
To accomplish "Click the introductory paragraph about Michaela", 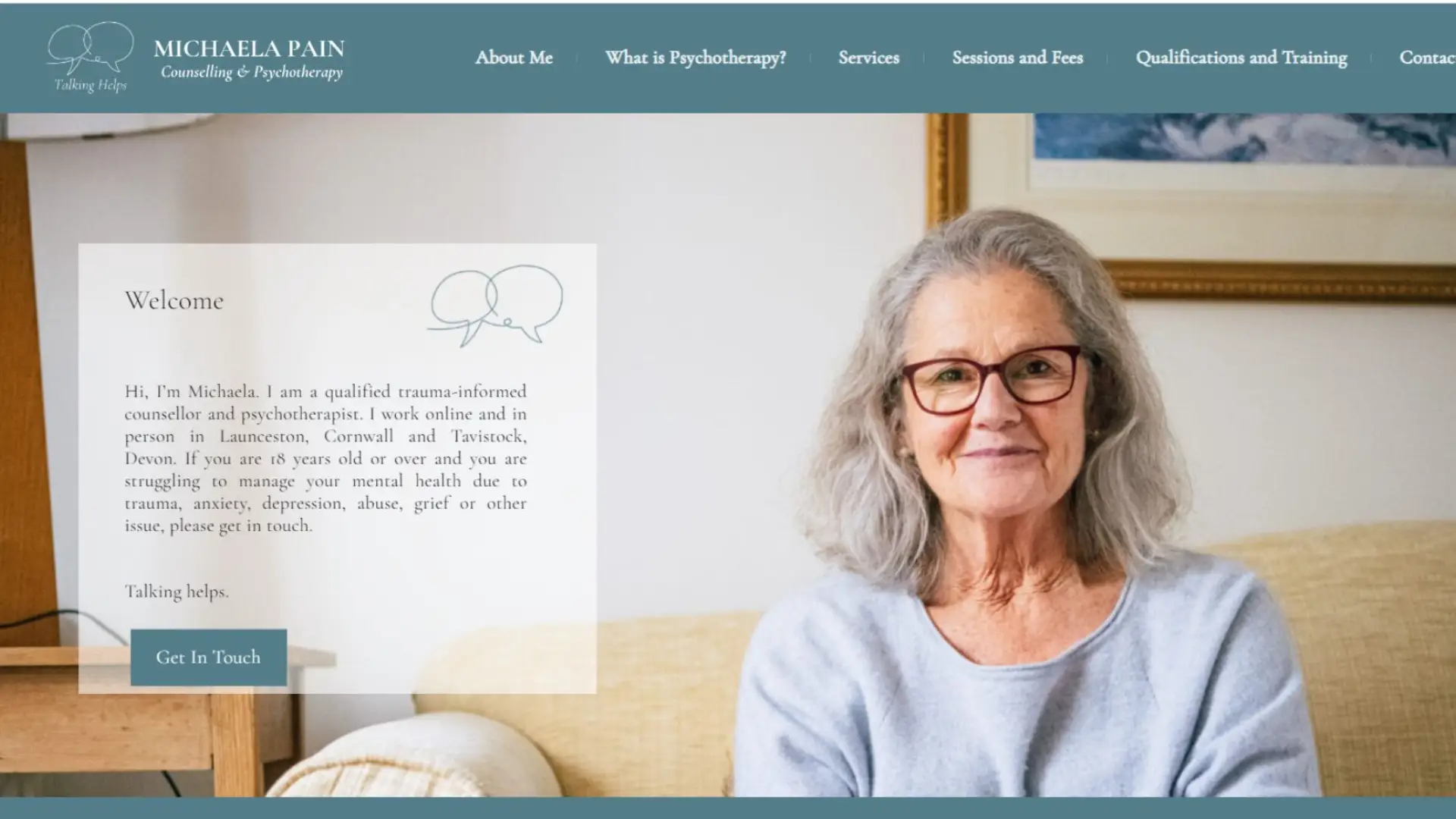I will click(x=325, y=458).
